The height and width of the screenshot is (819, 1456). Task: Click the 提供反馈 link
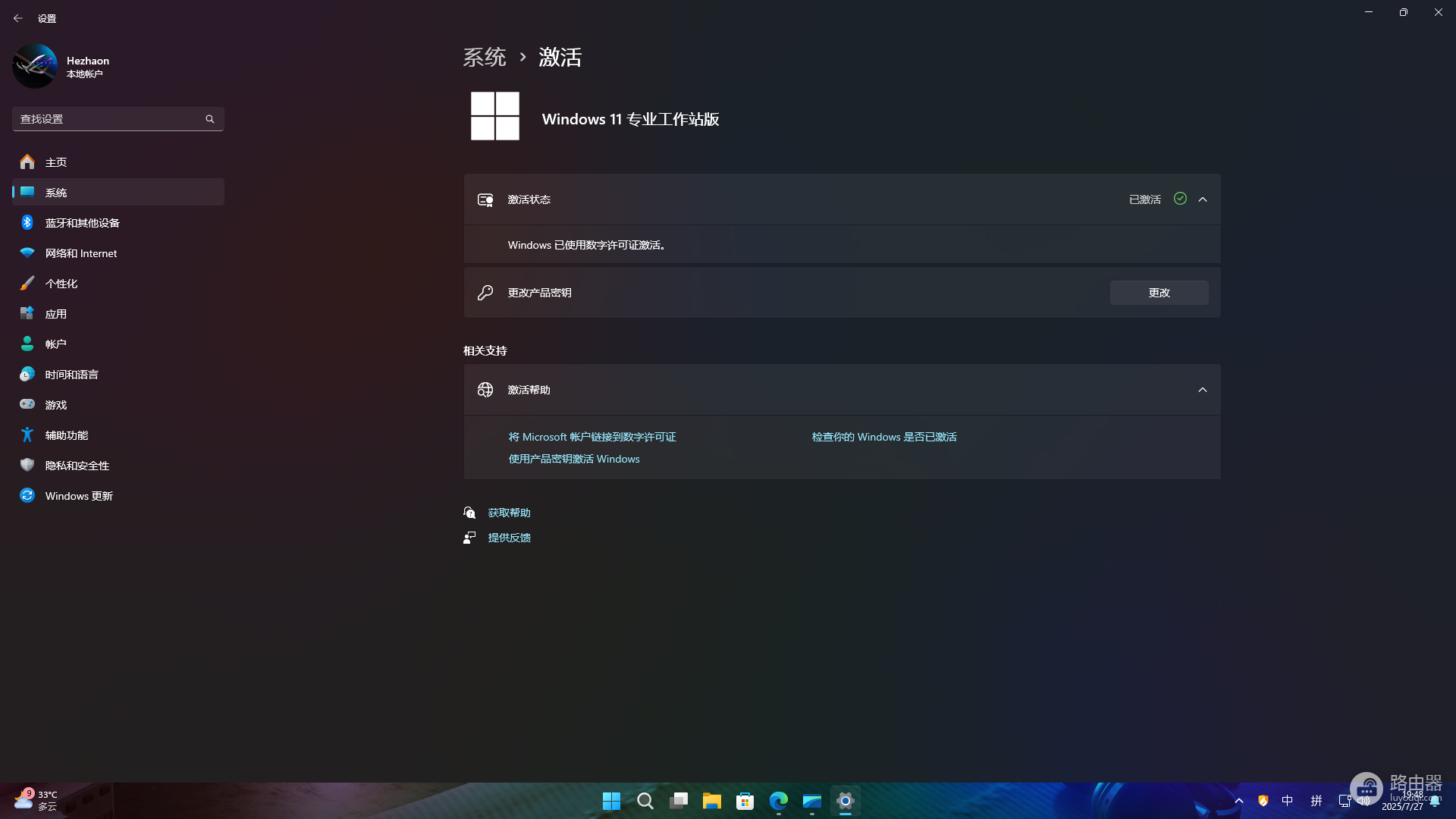pos(510,538)
